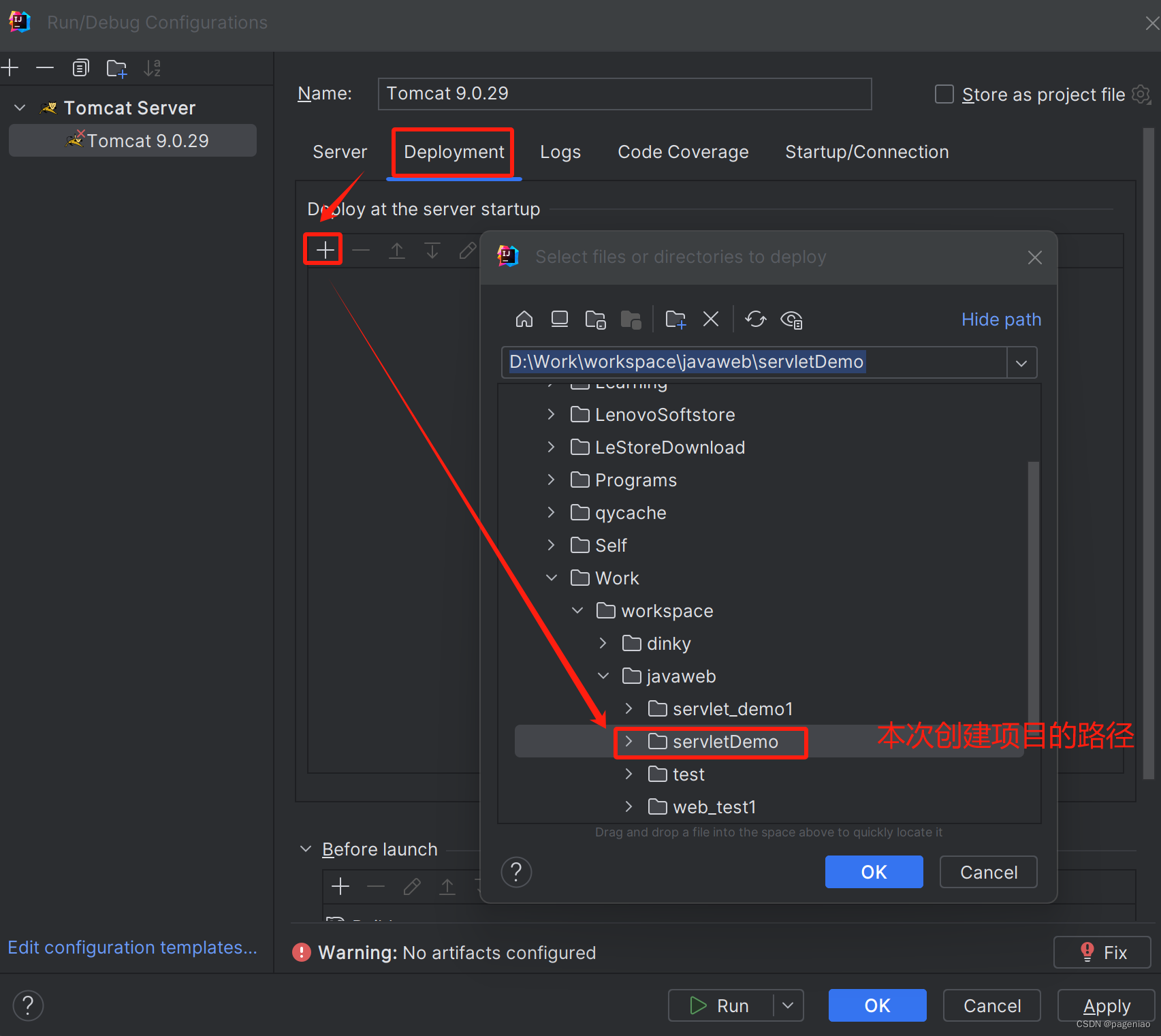This screenshot has width=1161, height=1036.
Task: Open path history dropdown
Action: point(1021,362)
